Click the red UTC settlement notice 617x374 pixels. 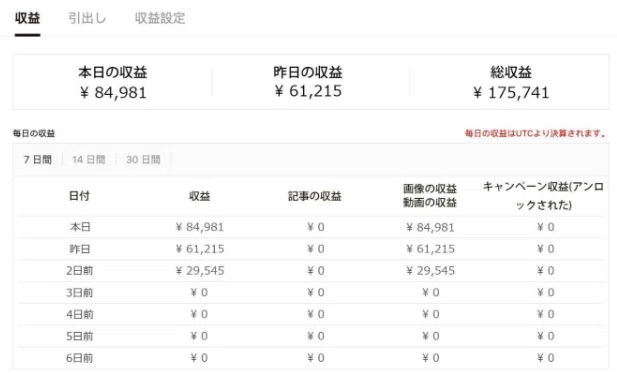(x=535, y=133)
